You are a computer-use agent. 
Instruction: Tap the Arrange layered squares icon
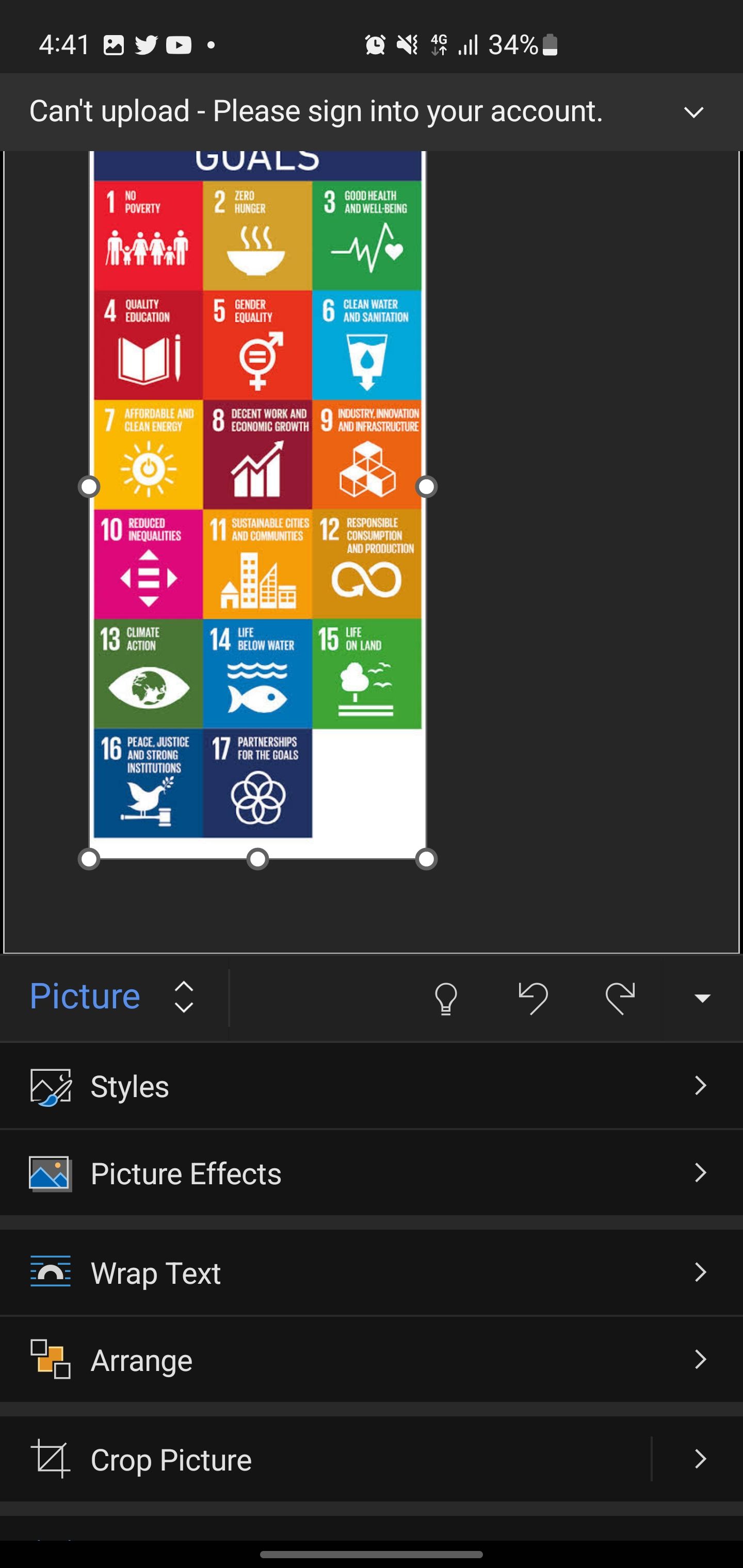51,1359
